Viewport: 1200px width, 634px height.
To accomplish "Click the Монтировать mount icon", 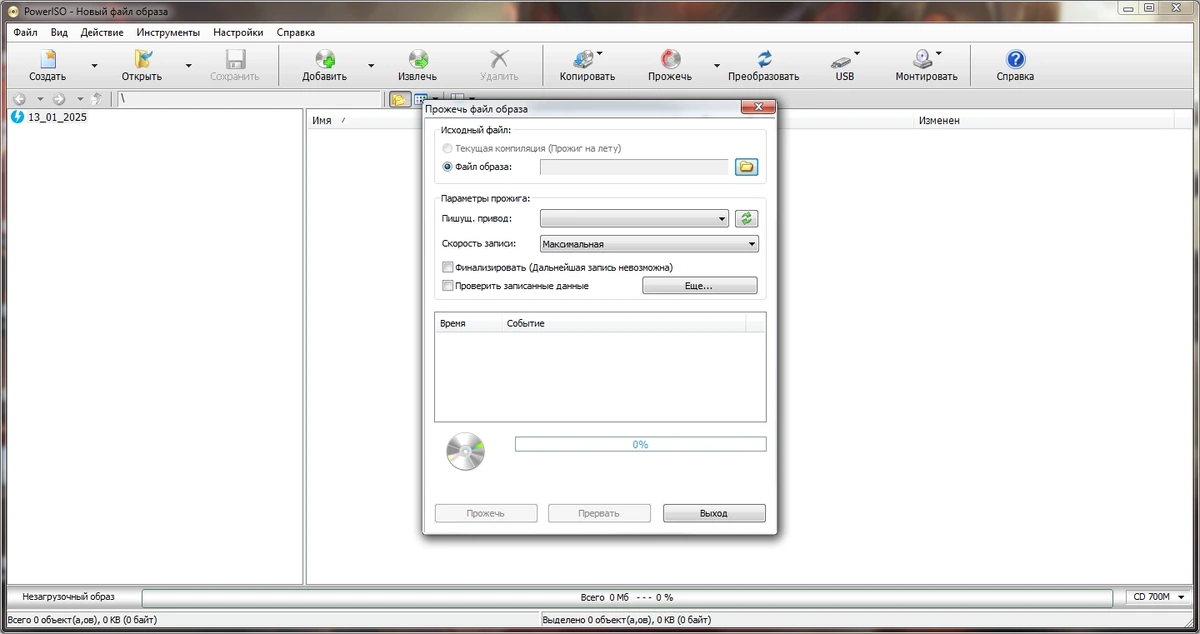I will click(x=924, y=60).
